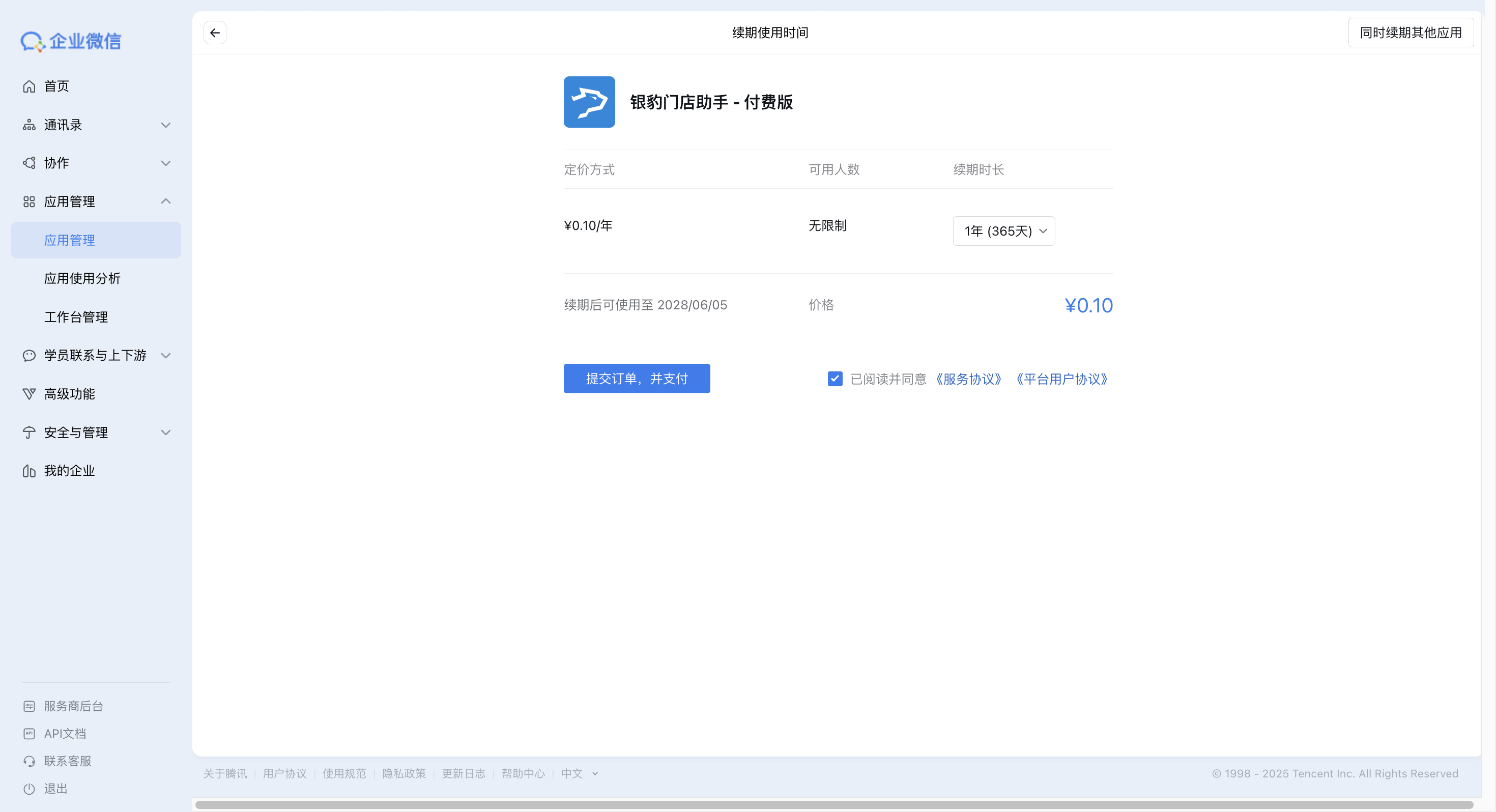Click the 首页 home icon
Viewport: 1496px width, 812px height.
(x=29, y=86)
